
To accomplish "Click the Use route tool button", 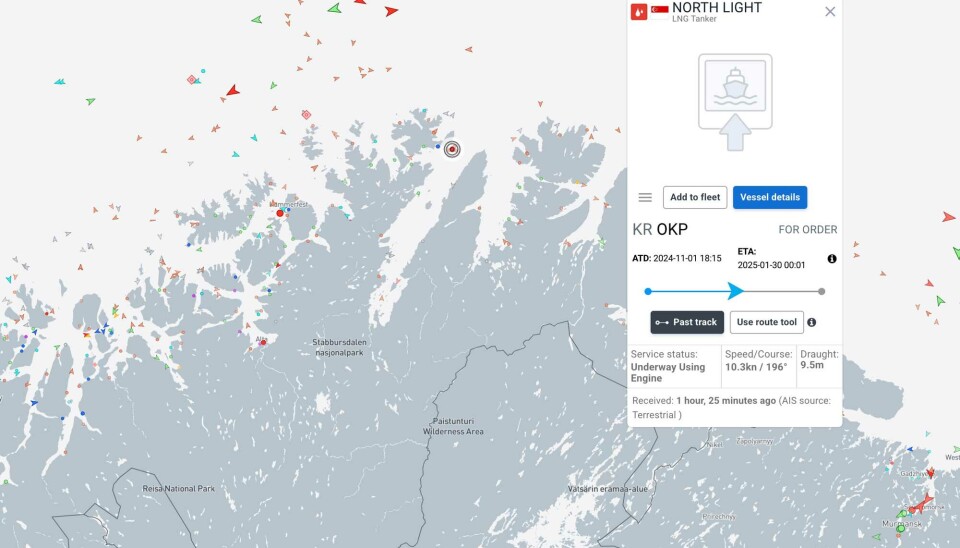I will point(767,322).
